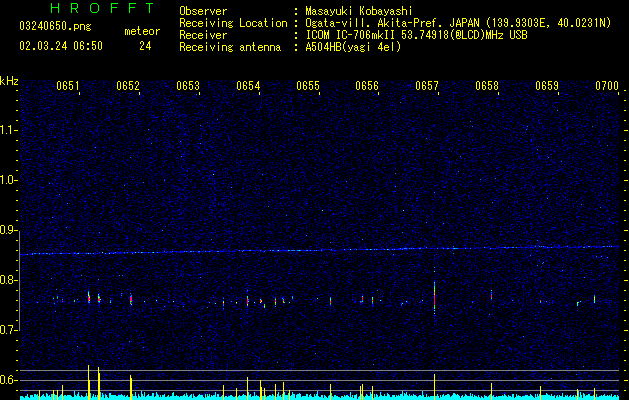Click the 0657 time marker
This screenshot has width=629, height=400.
coord(427,86)
